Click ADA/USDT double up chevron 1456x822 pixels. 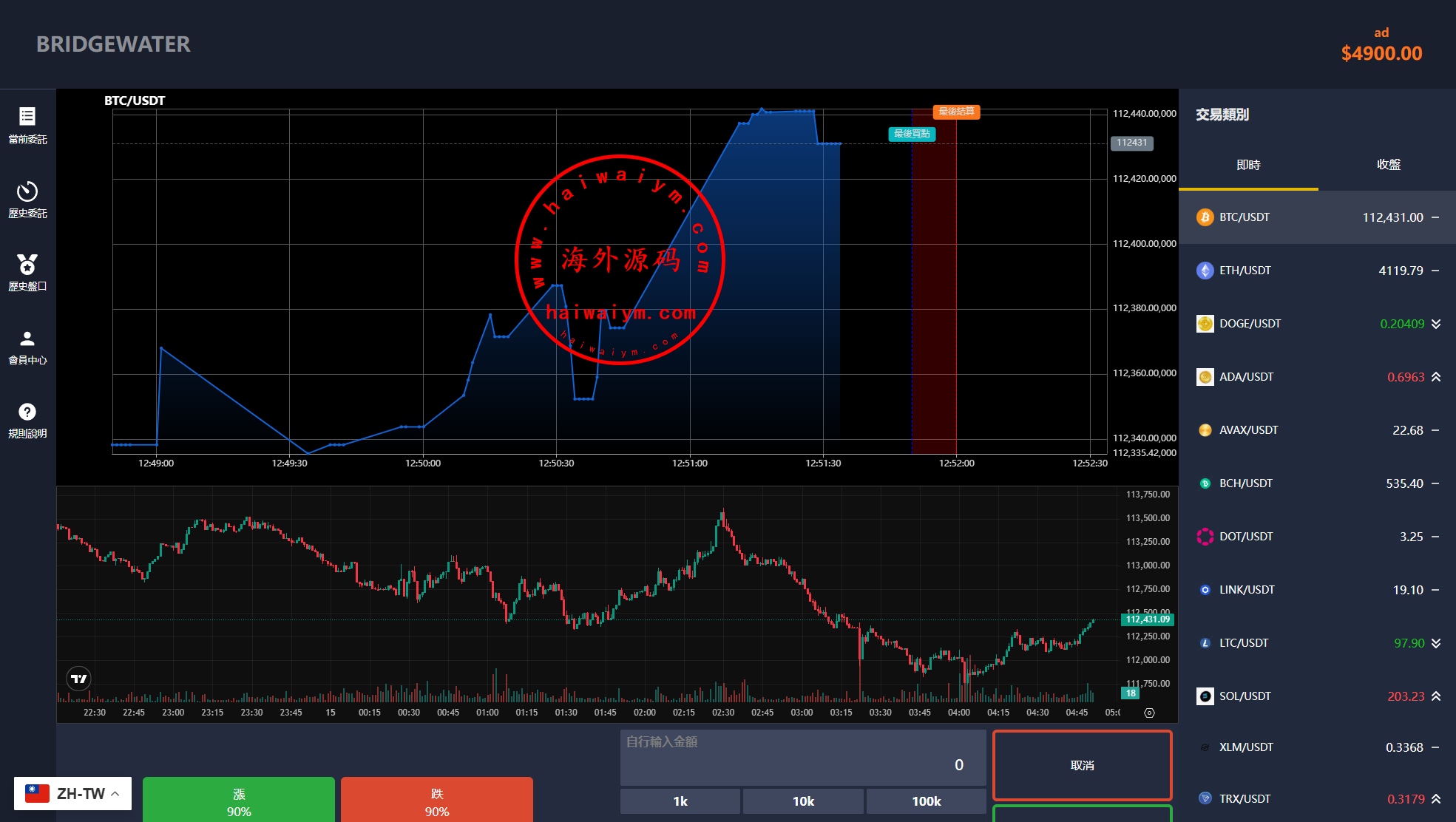click(1436, 377)
